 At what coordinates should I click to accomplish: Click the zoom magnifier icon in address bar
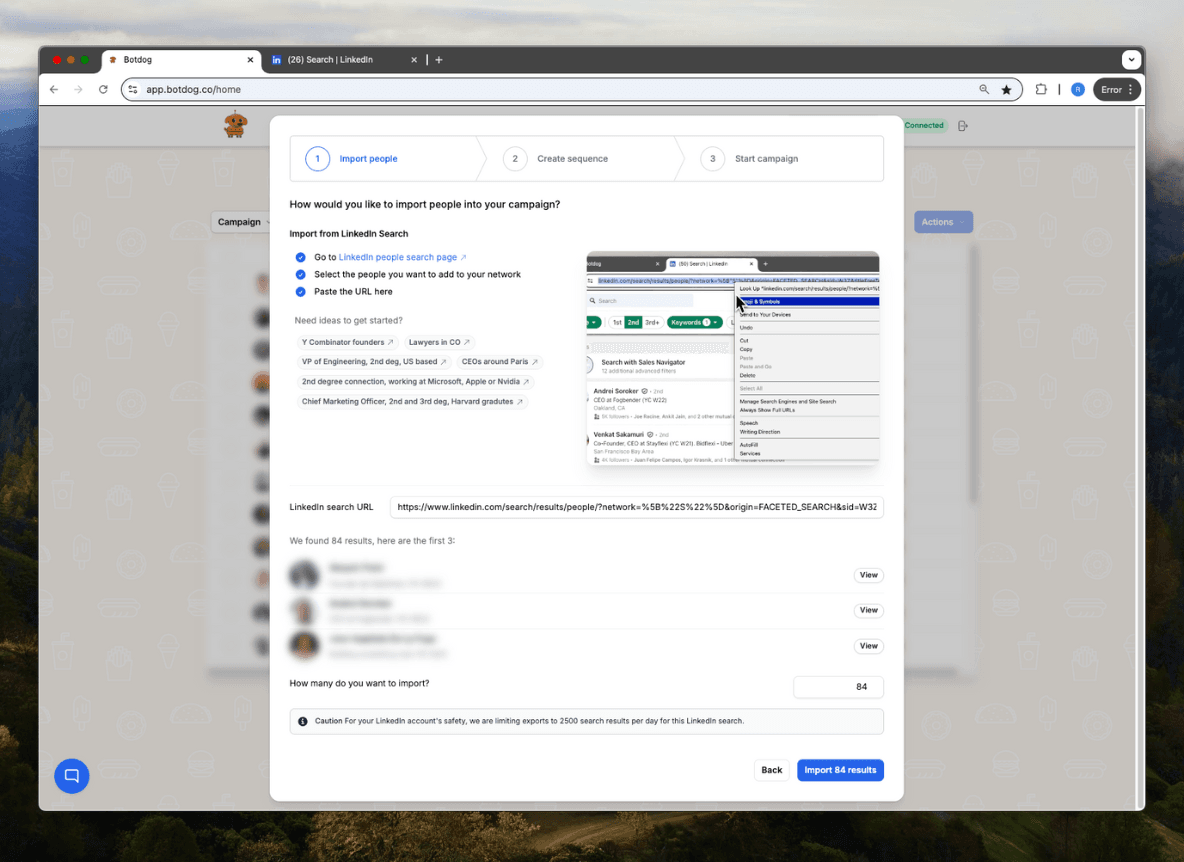(984, 90)
